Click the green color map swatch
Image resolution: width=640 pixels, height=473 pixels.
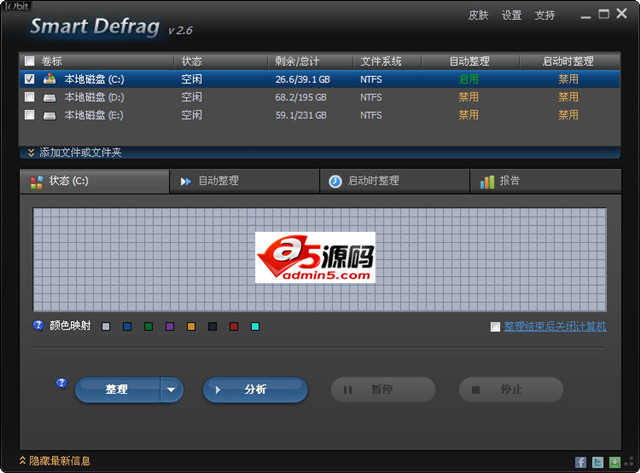click(149, 326)
